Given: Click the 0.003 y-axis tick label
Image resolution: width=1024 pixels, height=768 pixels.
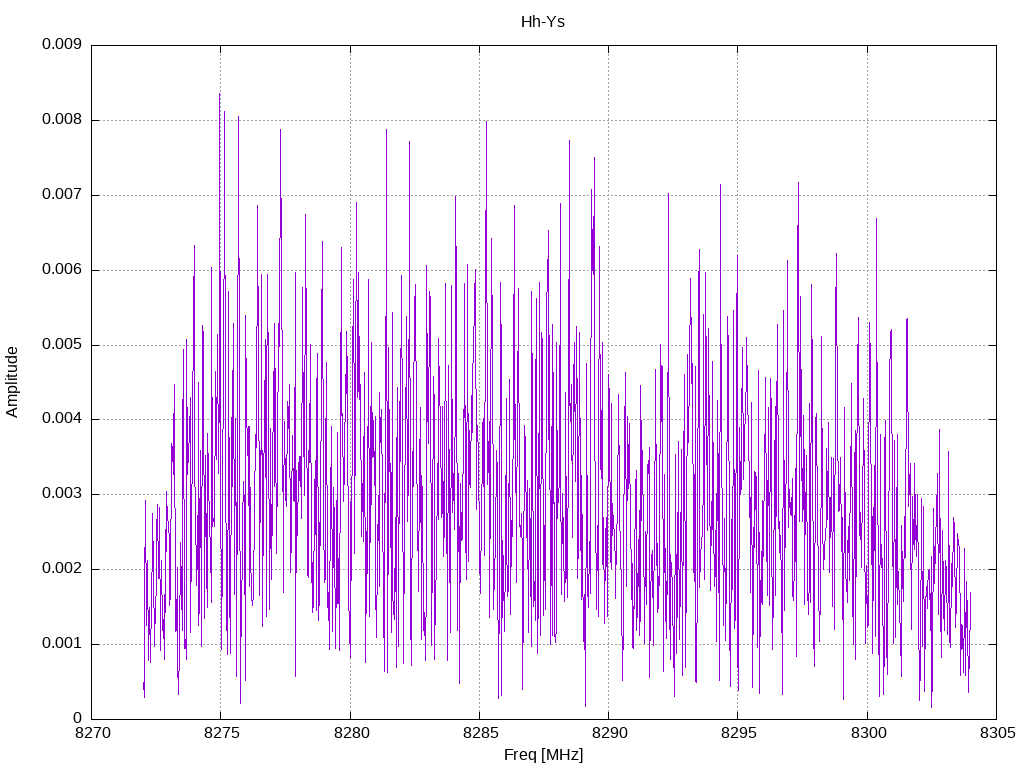Looking at the screenshot, I should 62,494.
